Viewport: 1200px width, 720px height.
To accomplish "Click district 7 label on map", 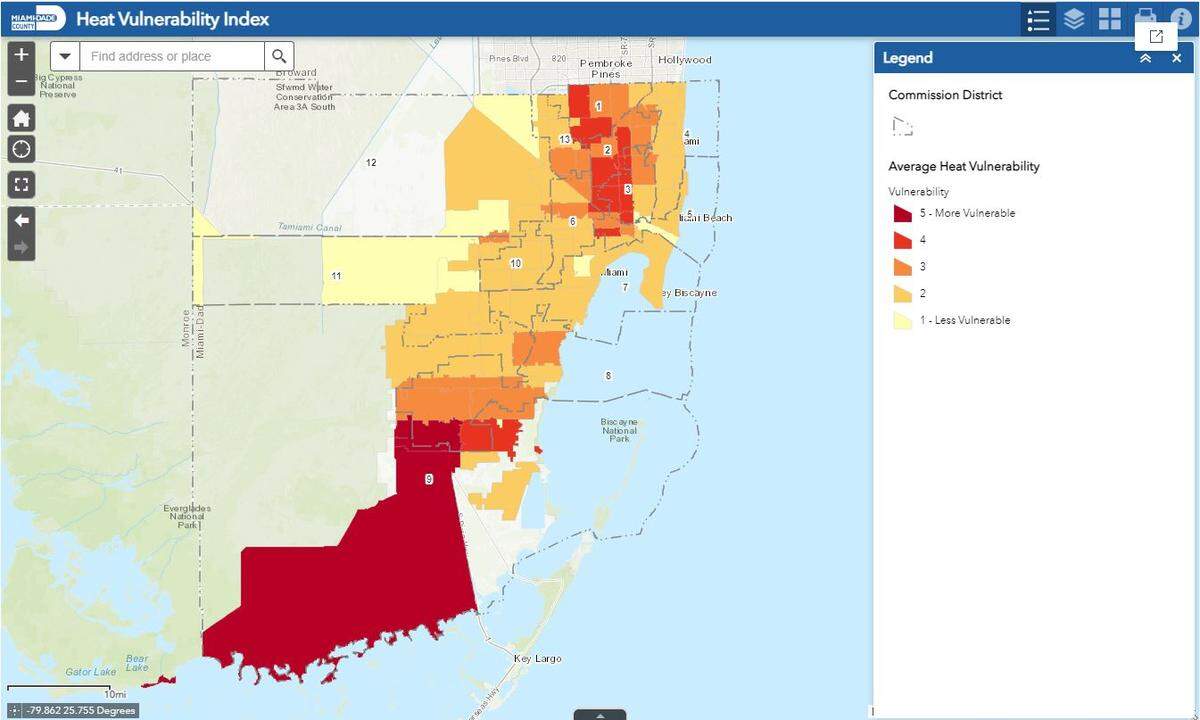I will tap(625, 287).
